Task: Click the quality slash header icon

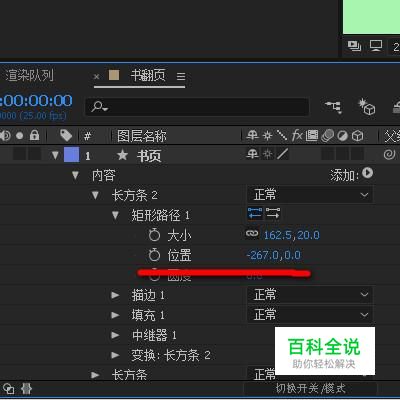Action: pos(282,135)
